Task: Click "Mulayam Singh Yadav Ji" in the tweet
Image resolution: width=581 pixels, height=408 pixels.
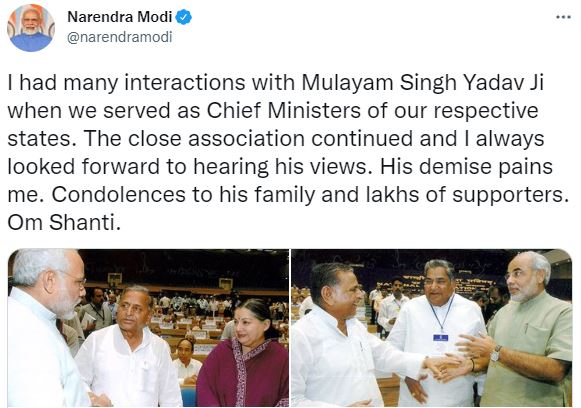Action: tap(422, 83)
